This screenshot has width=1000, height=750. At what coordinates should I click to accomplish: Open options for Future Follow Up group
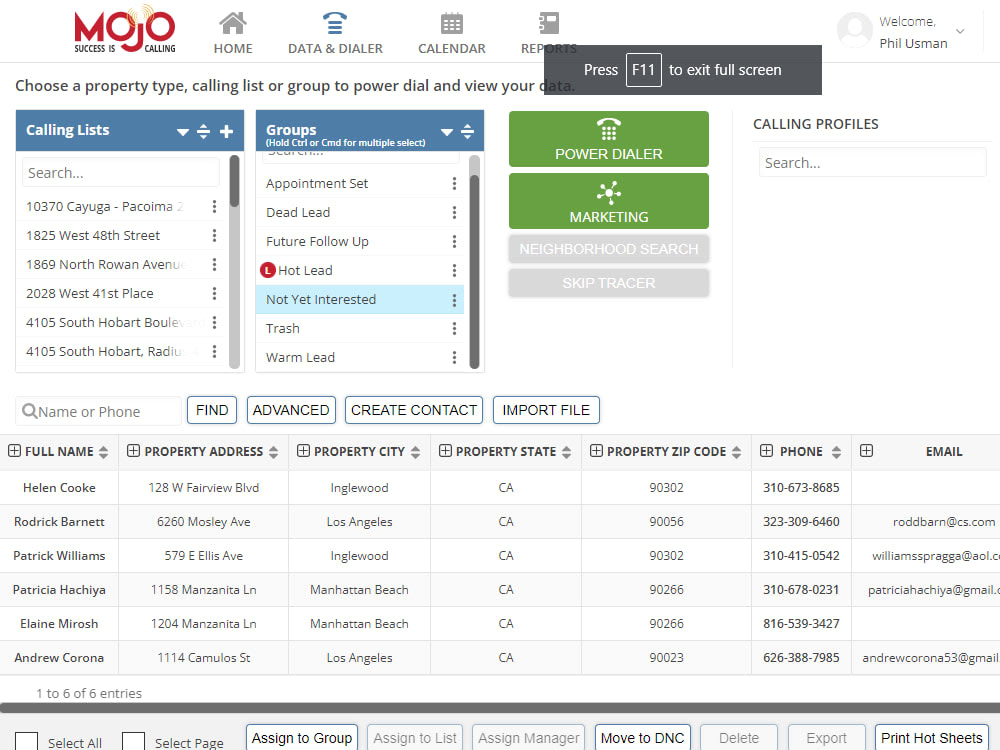454,241
